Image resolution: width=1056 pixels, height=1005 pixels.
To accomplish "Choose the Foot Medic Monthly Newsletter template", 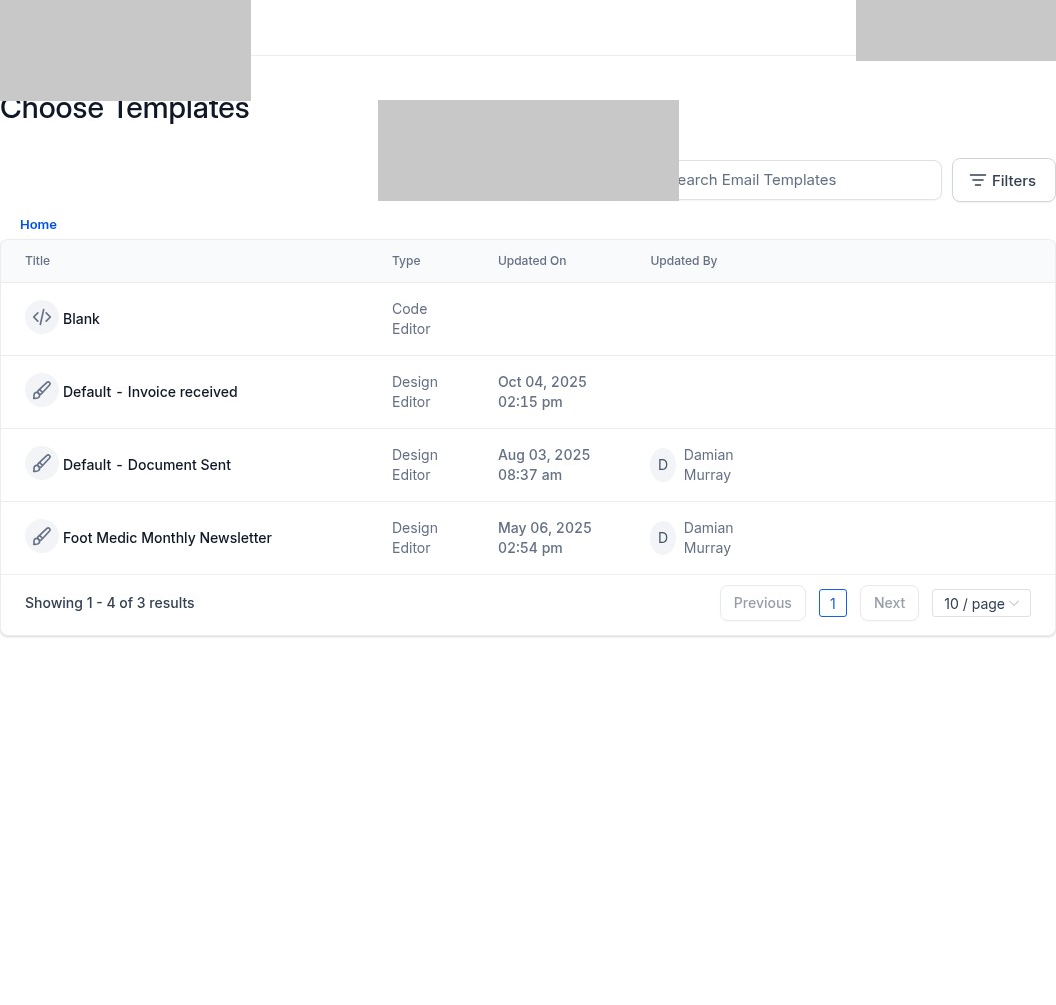I will 167,538.
